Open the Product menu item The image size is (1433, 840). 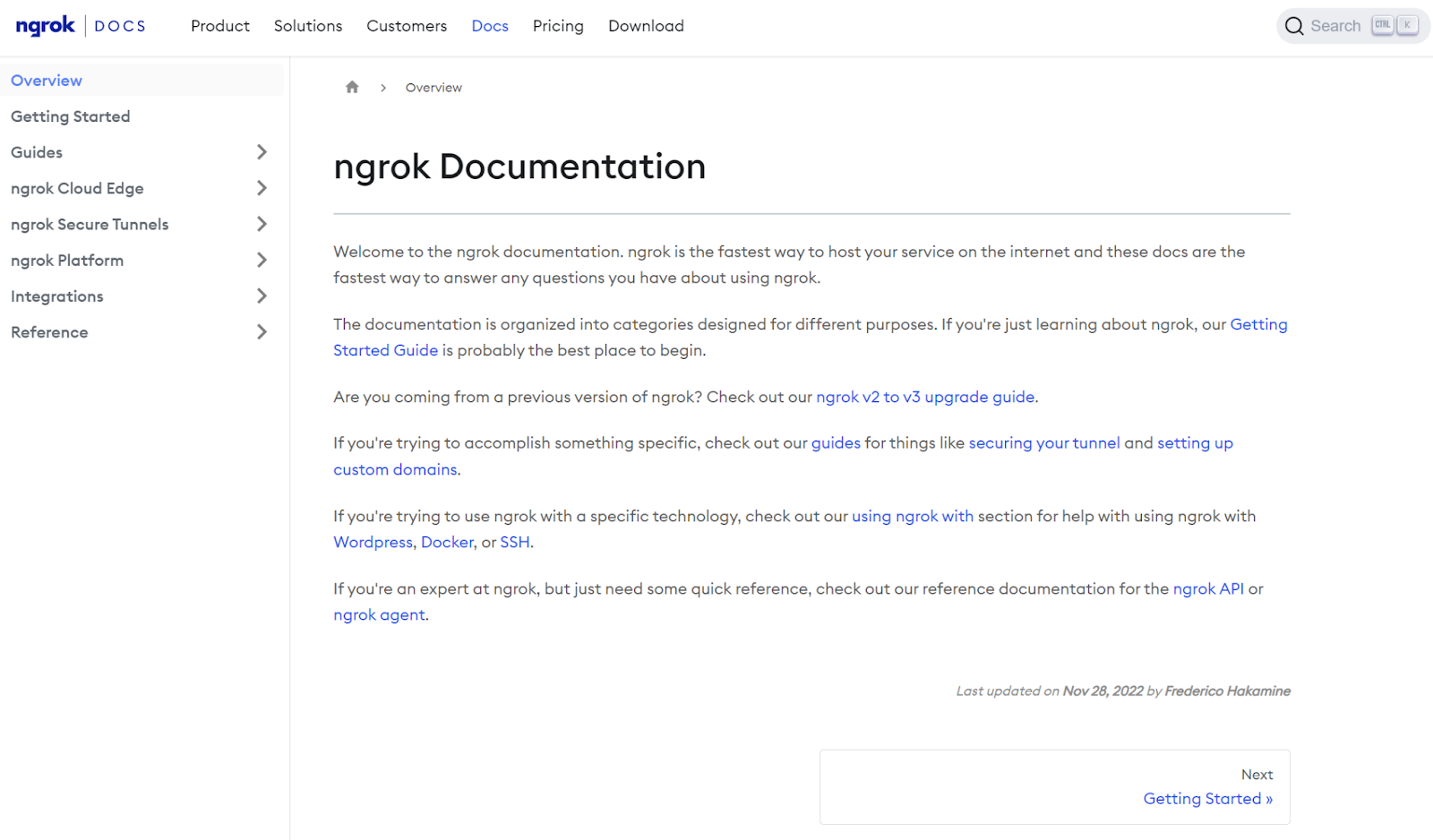[219, 26]
